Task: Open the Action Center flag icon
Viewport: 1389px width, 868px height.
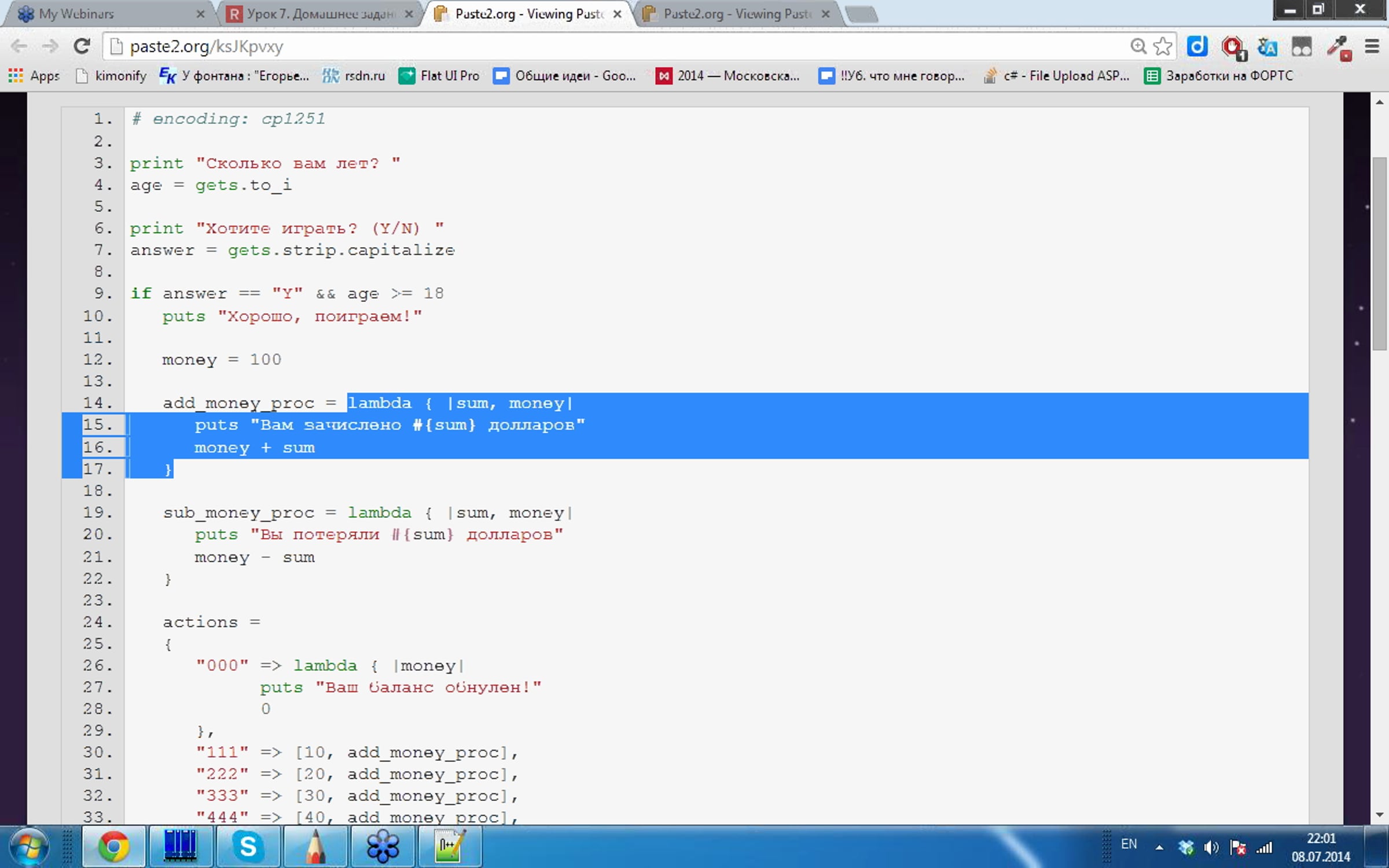Action: click(1238, 848)
